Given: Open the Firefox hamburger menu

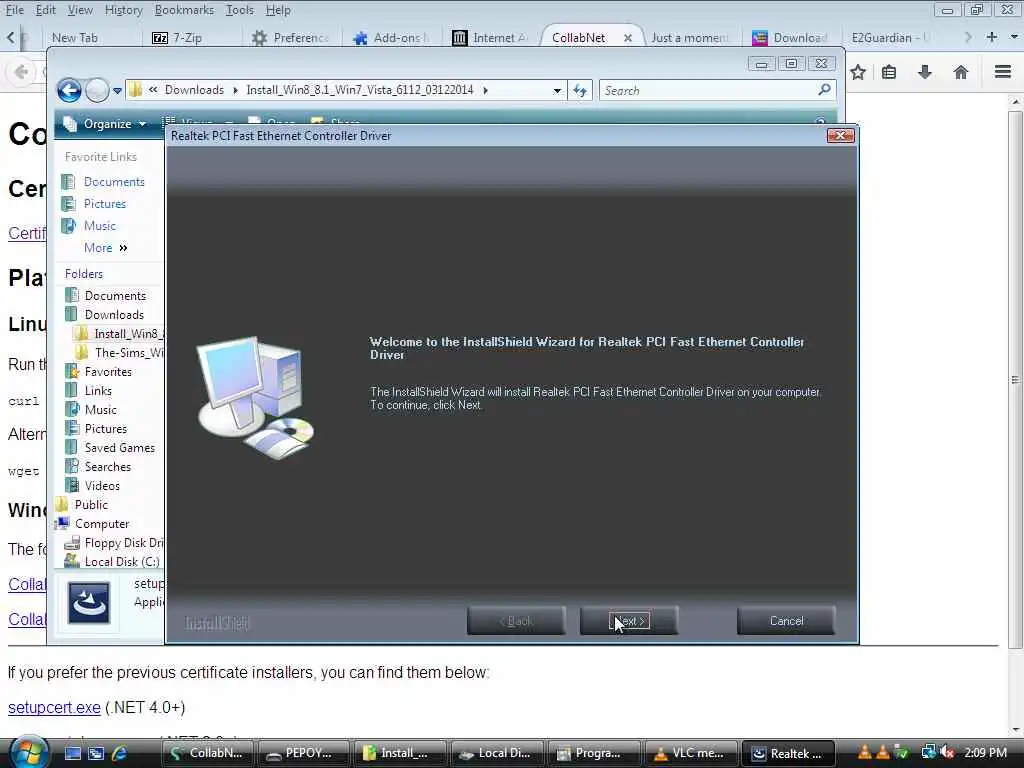Looking at the screenshot, I should click(1002, 72).
